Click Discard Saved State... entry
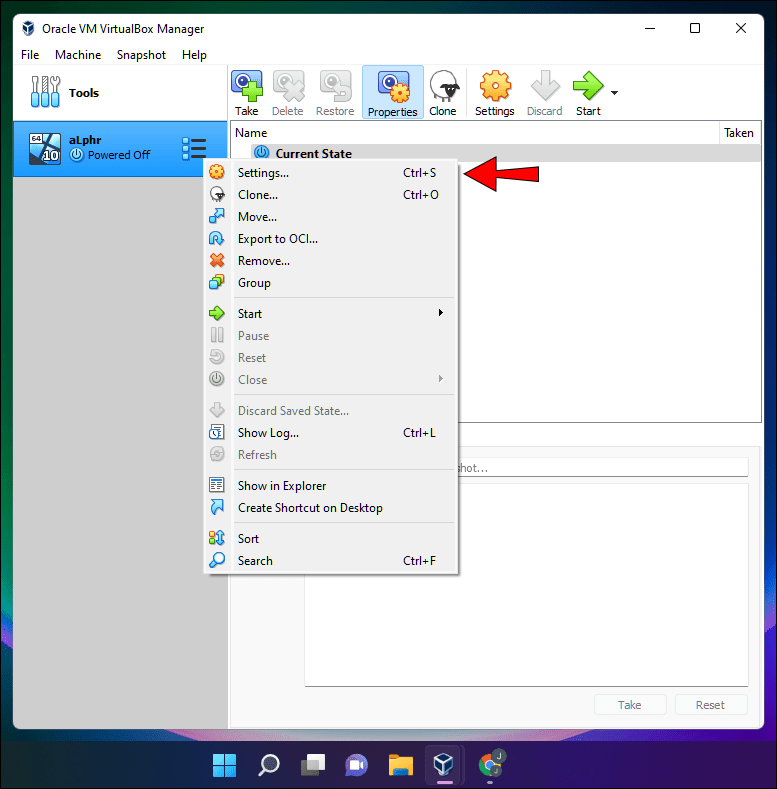Viewport: 777px width, 789px height. [331, 411]
